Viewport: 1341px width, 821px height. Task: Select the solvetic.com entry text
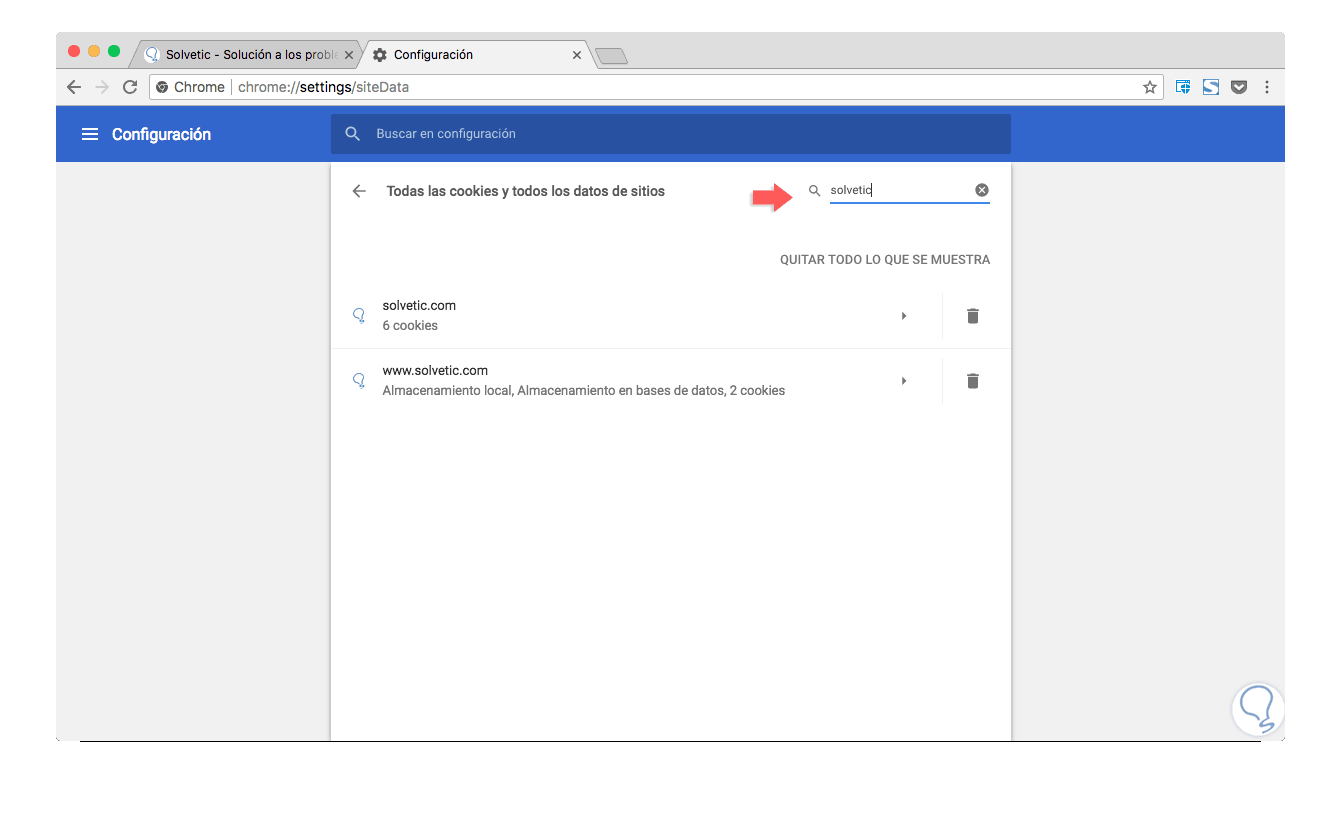[419, 306]
